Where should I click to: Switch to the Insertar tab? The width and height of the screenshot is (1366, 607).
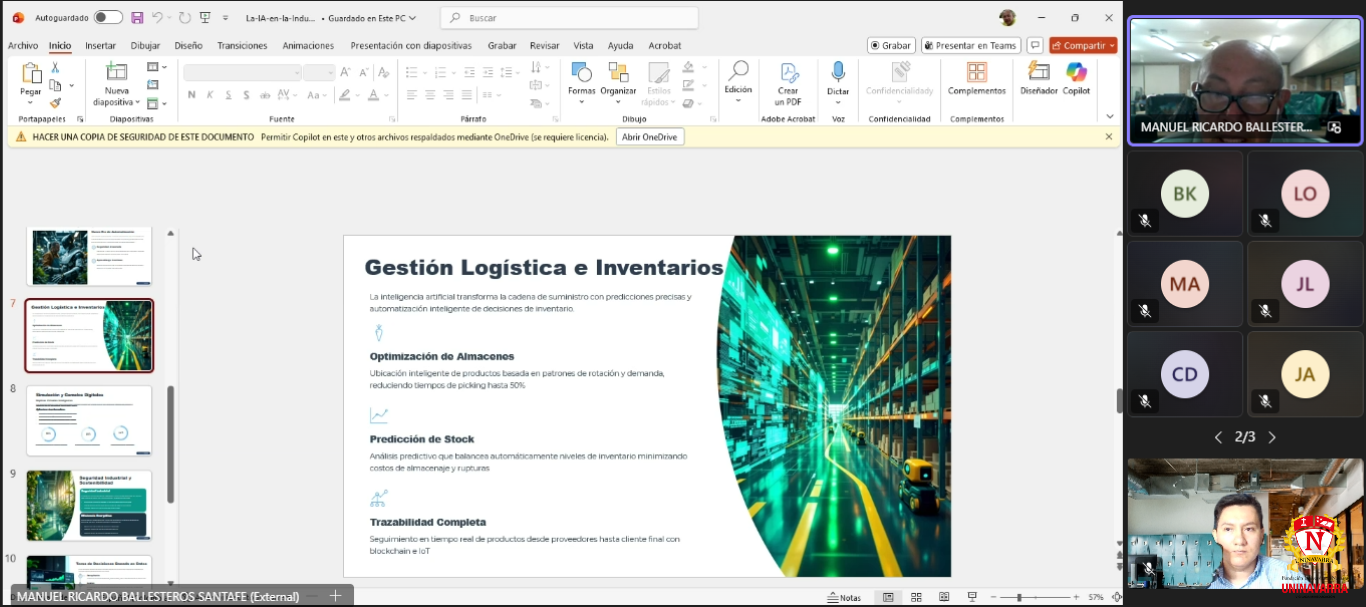100,46
